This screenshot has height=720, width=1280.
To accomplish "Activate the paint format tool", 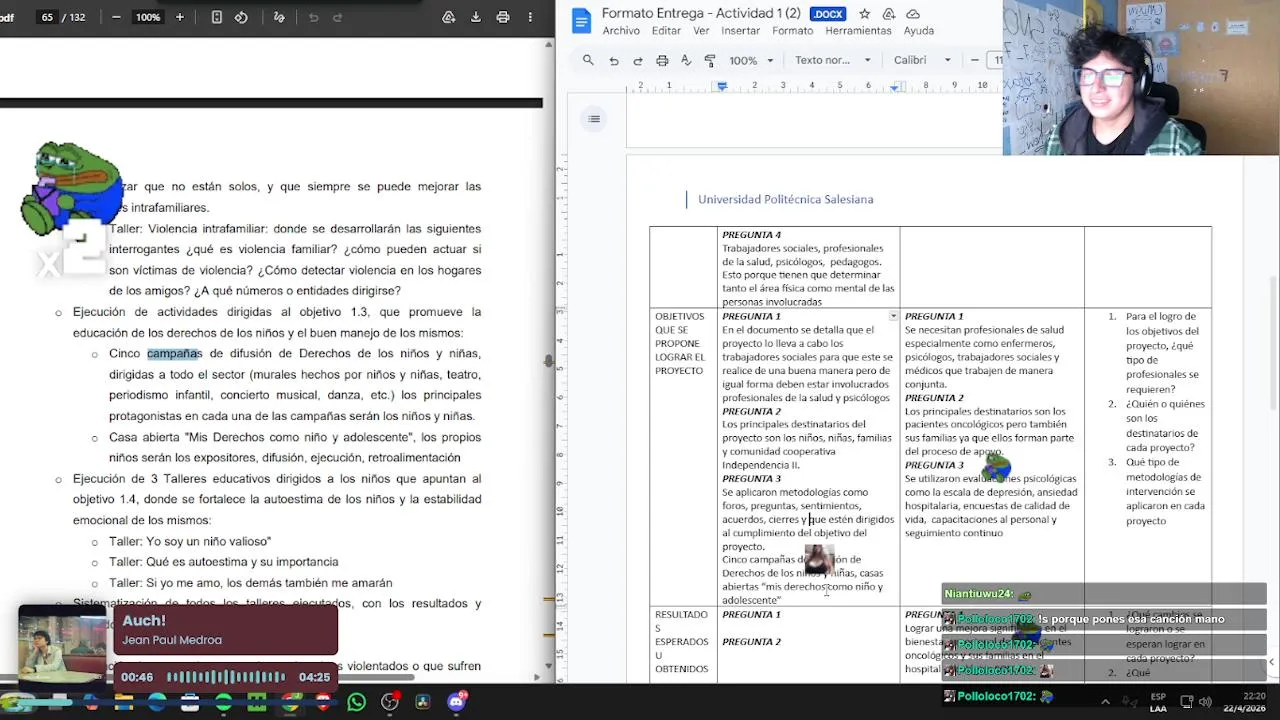I will pyautogui.click(x=710, y=60).
